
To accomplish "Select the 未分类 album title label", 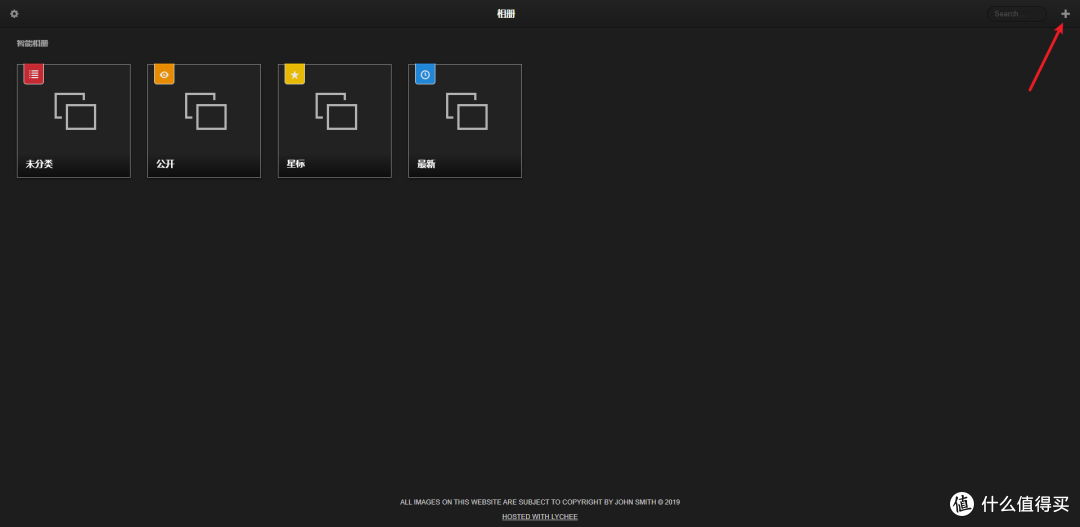I will point(39,164).
